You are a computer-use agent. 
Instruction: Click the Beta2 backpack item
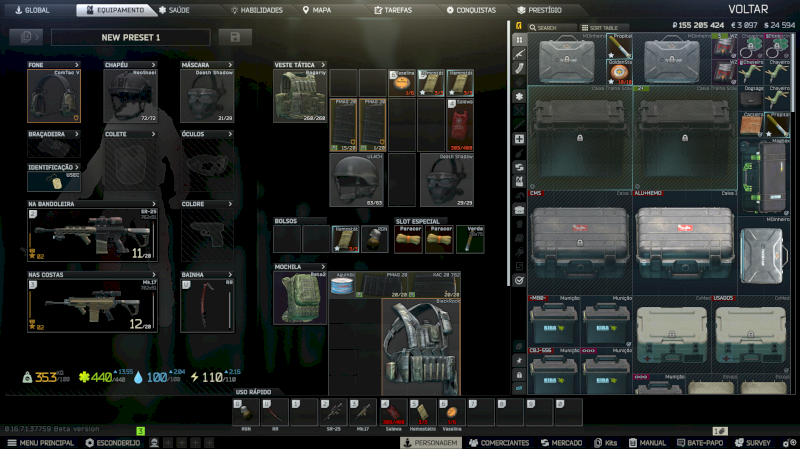tap(299, 298)
